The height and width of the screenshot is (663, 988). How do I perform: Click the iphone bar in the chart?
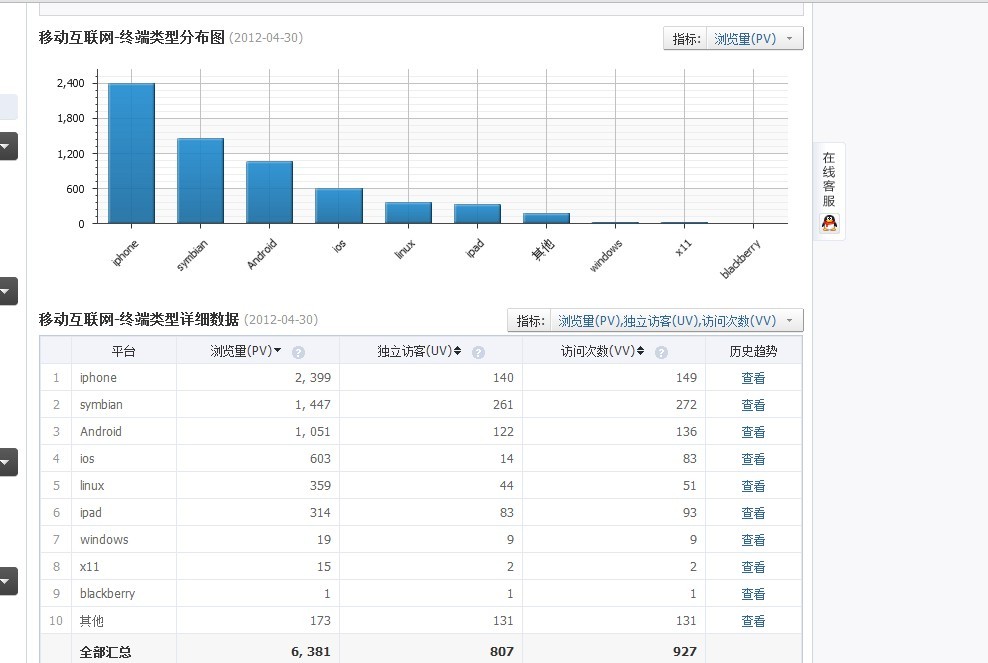click(x=131, y=153)
